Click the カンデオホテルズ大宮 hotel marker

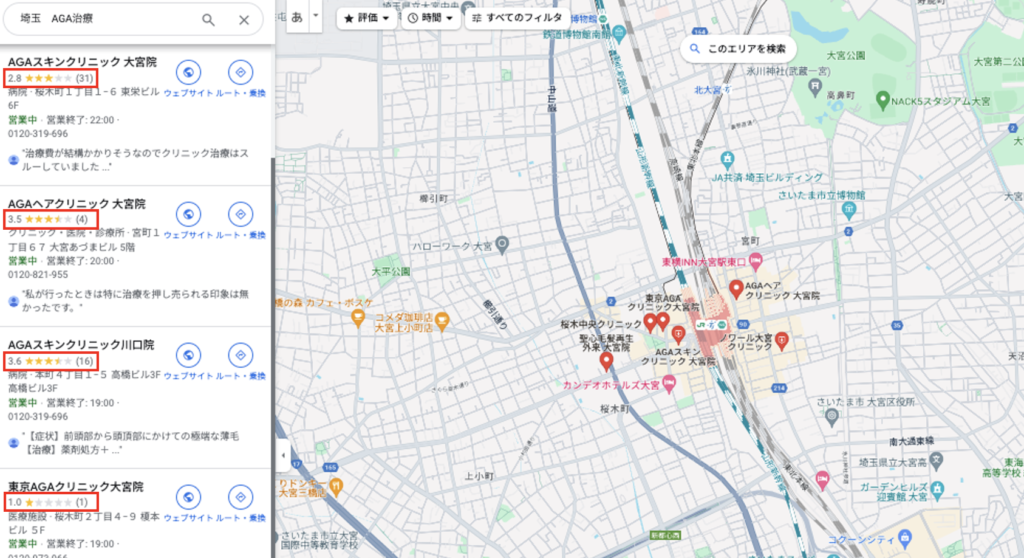tap(669, 384)
